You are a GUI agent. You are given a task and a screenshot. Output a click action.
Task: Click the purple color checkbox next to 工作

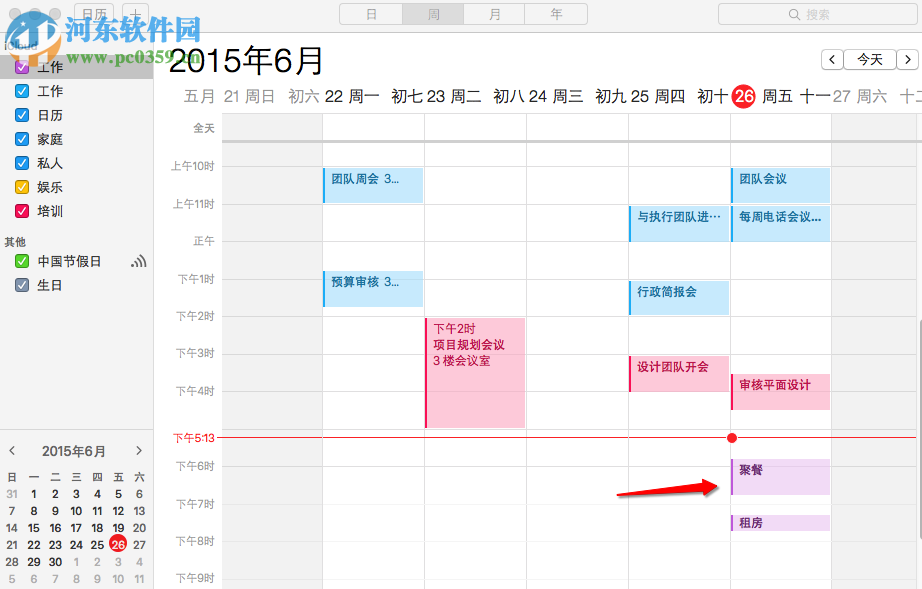click(22, 66)
